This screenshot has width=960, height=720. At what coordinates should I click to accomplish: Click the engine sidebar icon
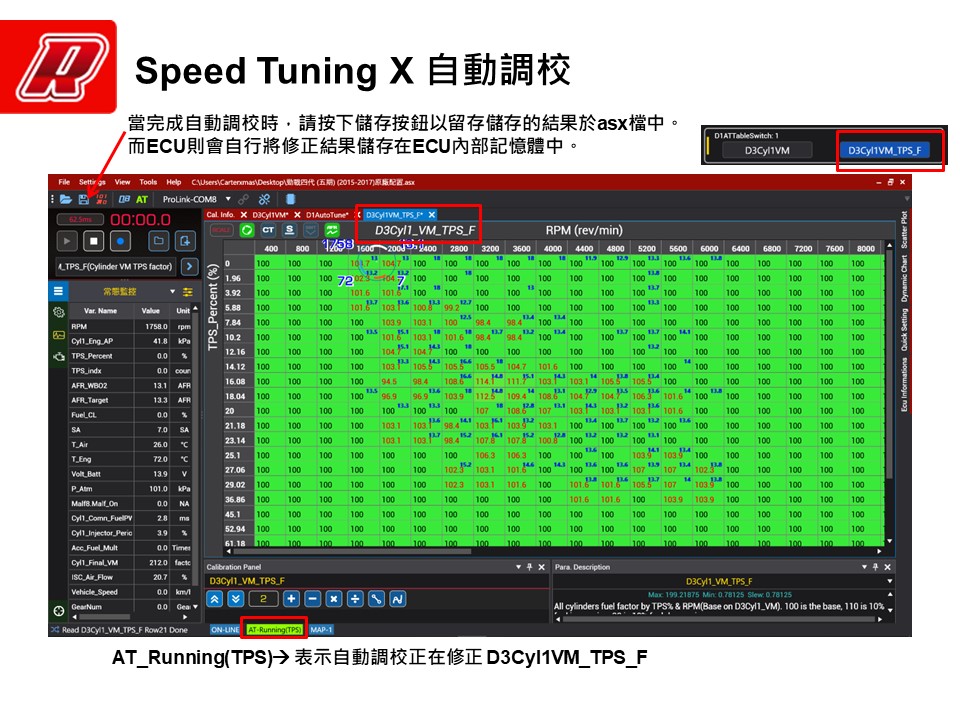[59, 356]
